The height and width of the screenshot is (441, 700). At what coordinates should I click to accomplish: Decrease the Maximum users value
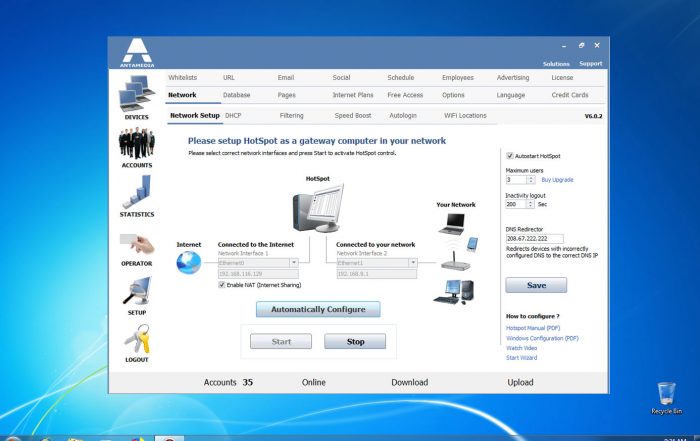(530, 182)
